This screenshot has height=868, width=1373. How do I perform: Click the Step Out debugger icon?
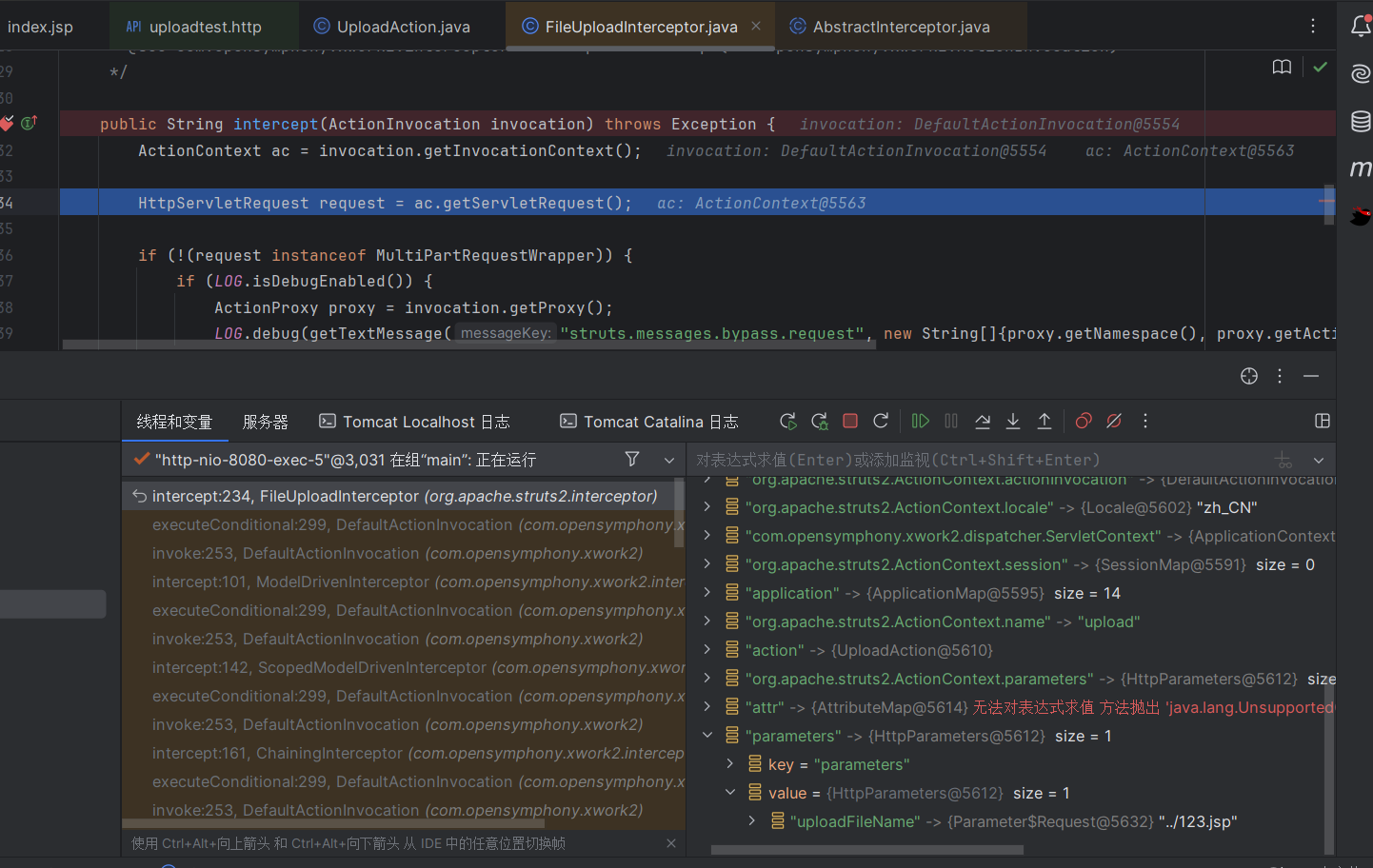(x=1045, y=421)
